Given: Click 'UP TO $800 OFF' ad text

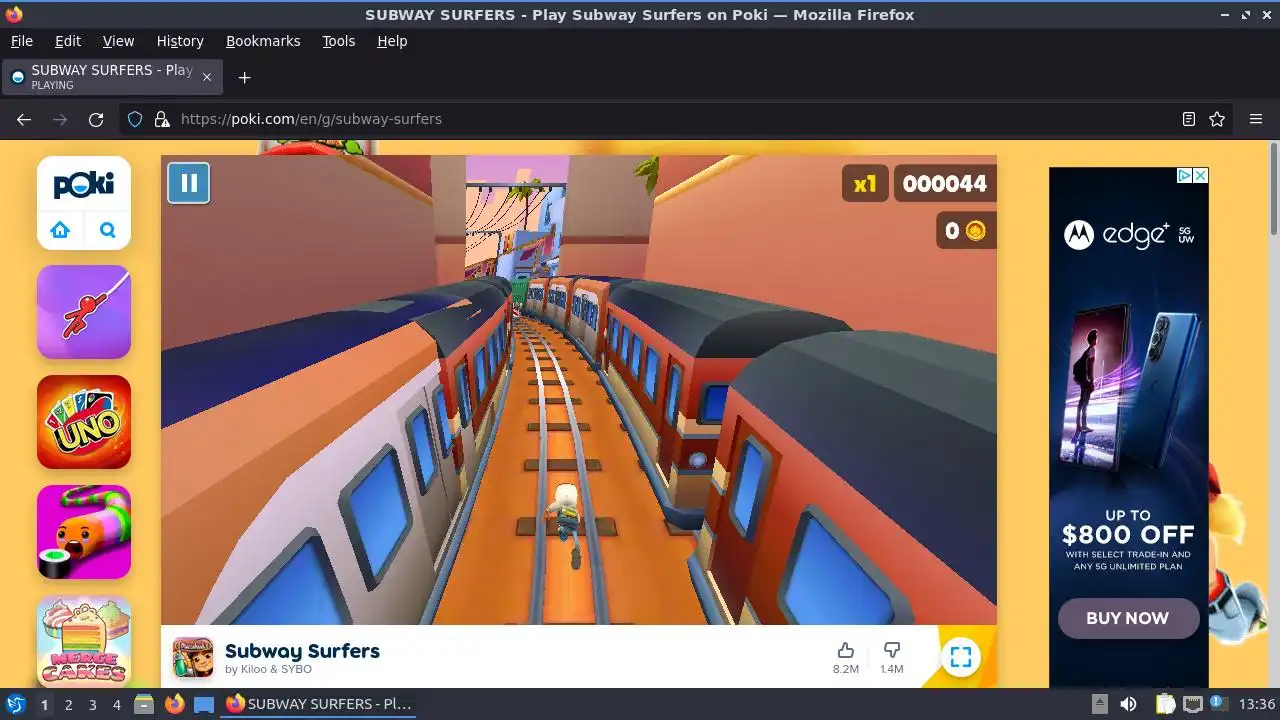Looking at the screenshot, I should point(1128,527).
